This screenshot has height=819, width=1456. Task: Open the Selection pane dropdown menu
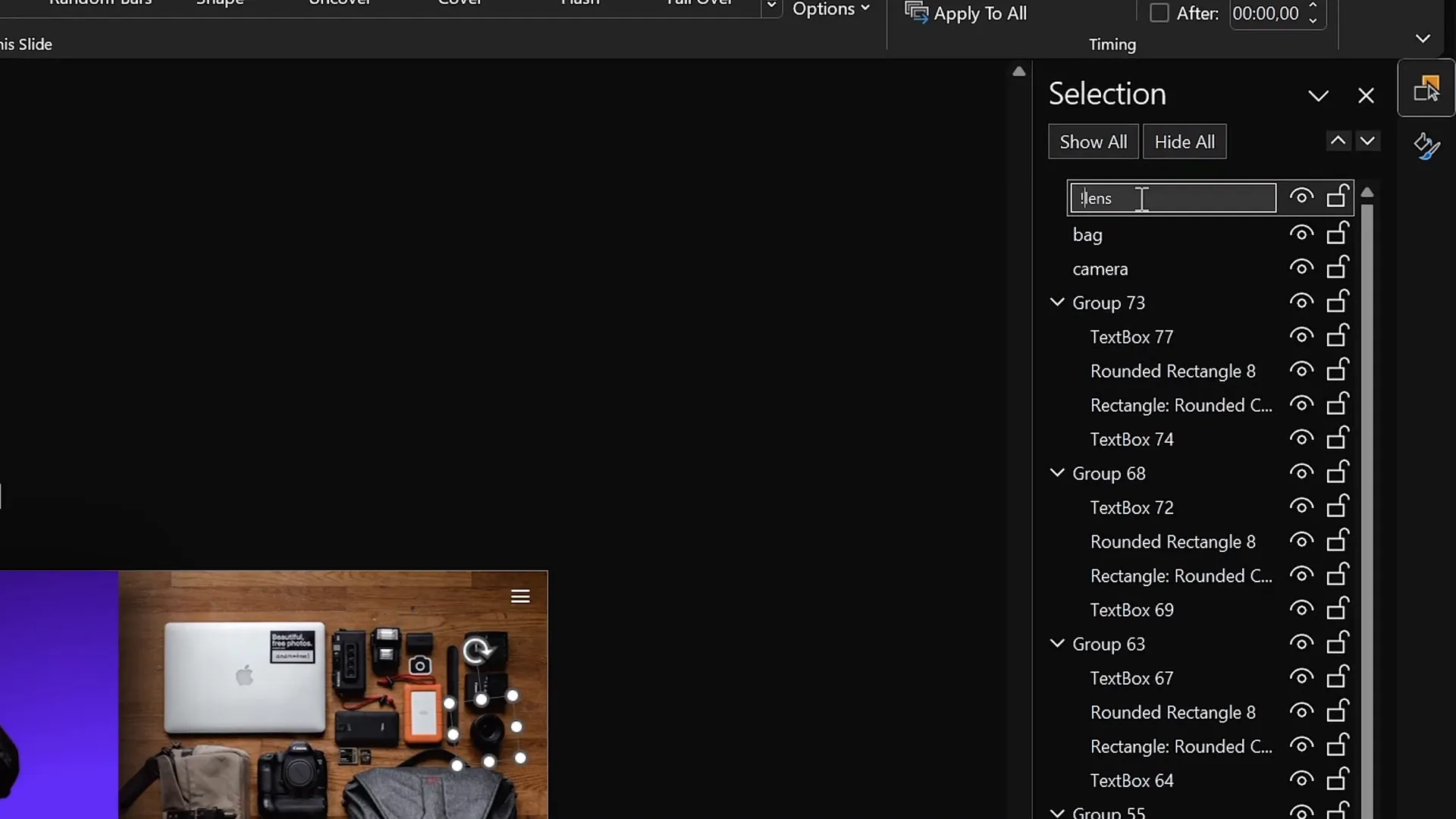1319,96
